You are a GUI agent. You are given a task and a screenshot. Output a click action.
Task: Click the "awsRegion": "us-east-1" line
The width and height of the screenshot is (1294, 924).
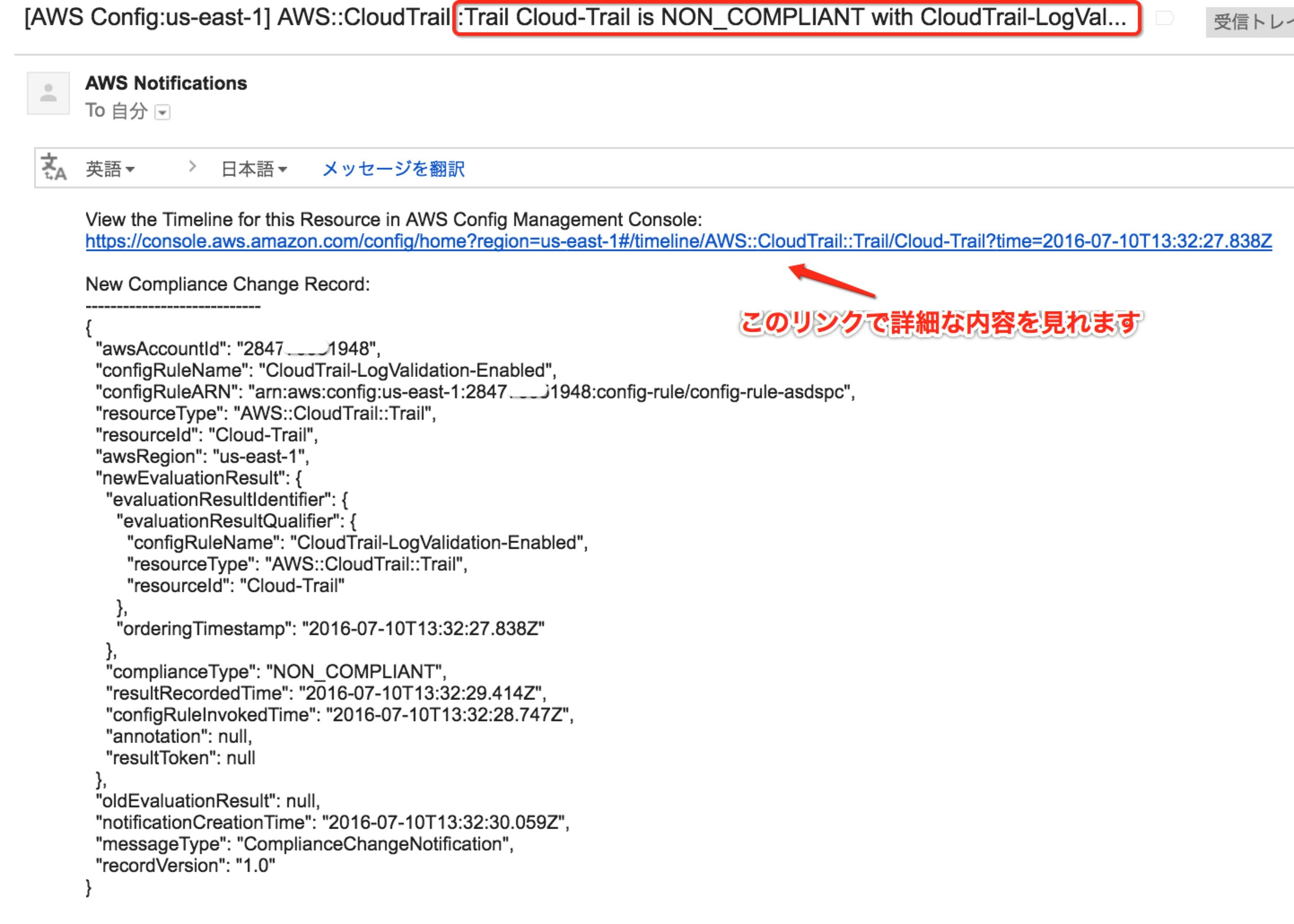point(202,456)
